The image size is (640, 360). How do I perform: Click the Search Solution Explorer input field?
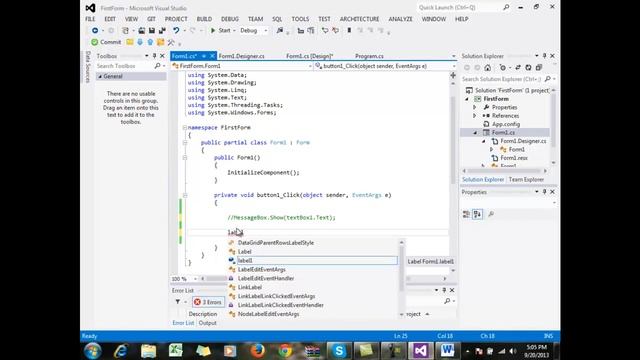click(502, 79)
